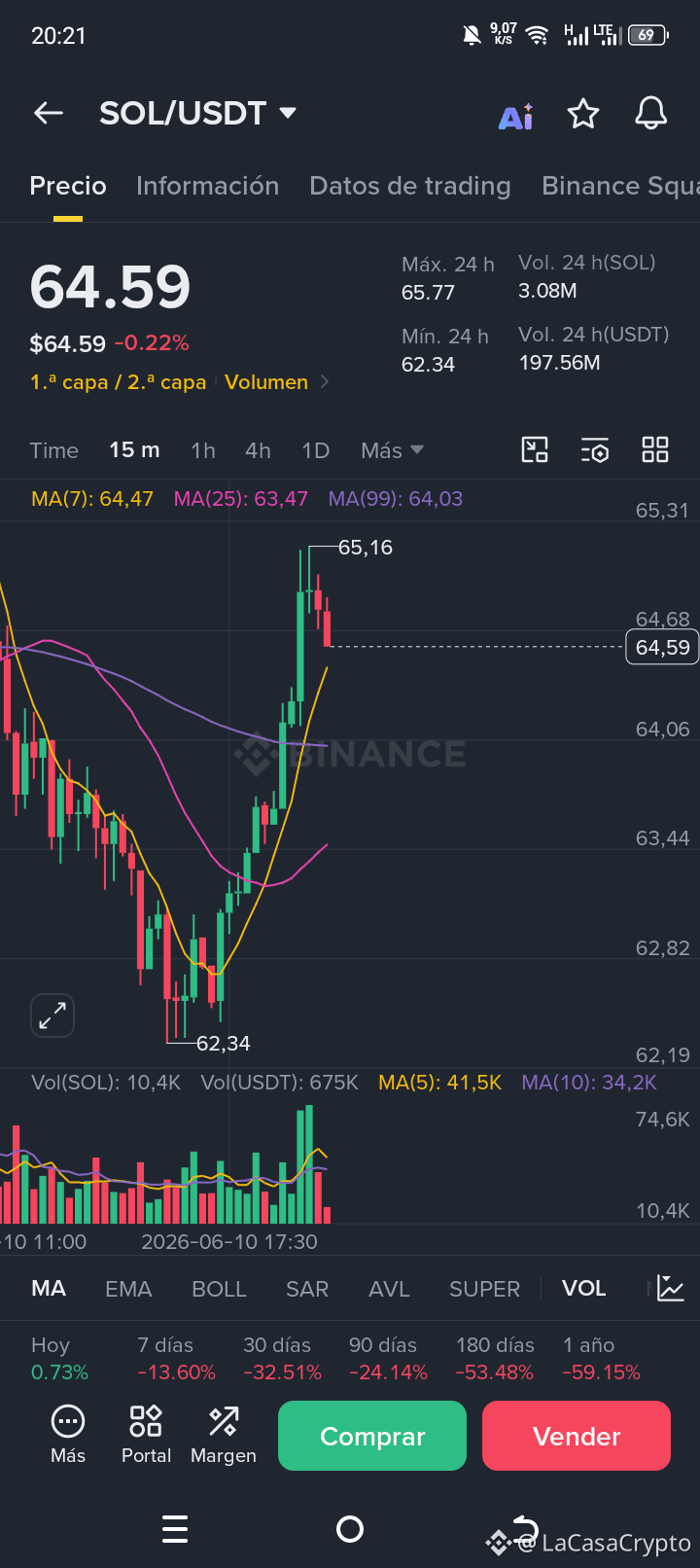Tap the 90 días -24.14% performance
Image resolution: width=700 pixels, height=1568 pixels.
388,1359
